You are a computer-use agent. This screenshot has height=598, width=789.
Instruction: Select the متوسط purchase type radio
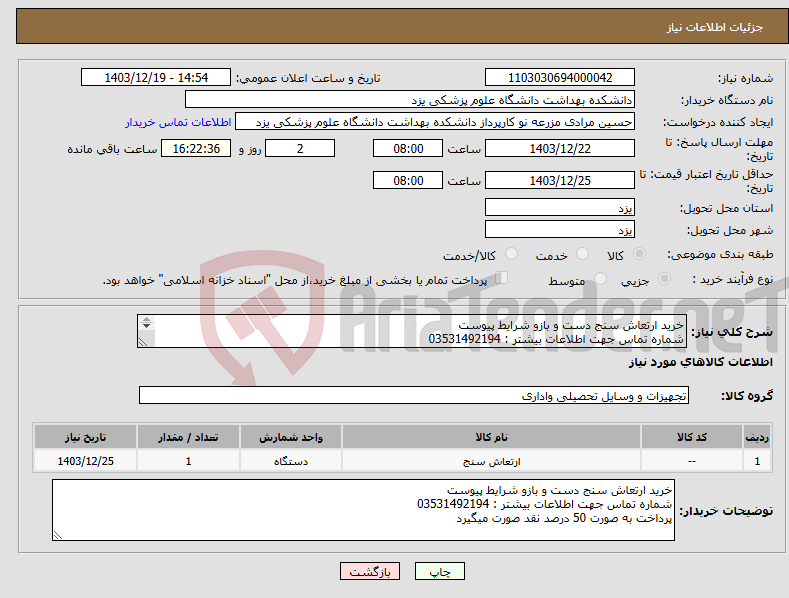(600, 278)
